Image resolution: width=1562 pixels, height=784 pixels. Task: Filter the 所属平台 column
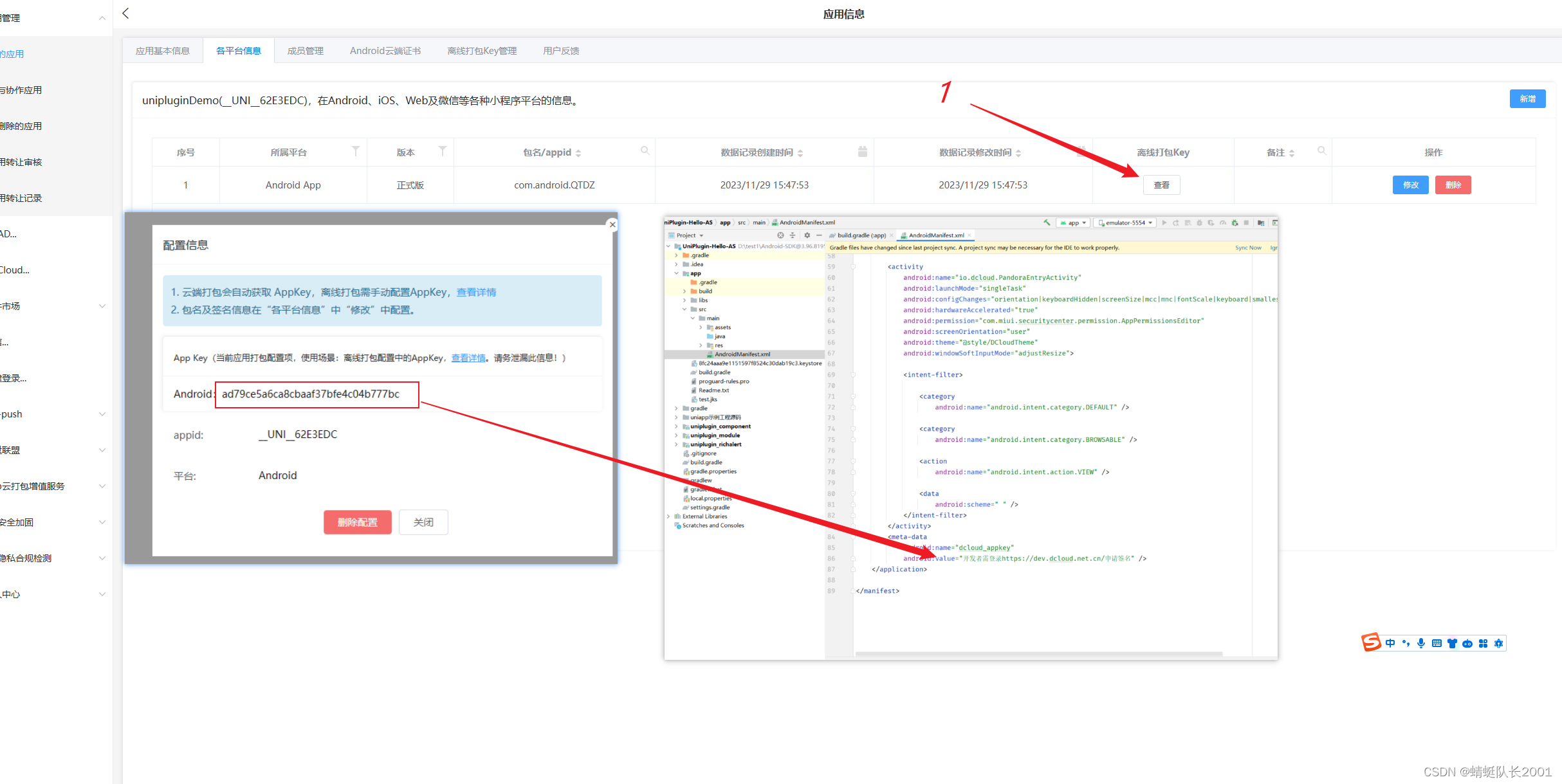pos(355,151)
